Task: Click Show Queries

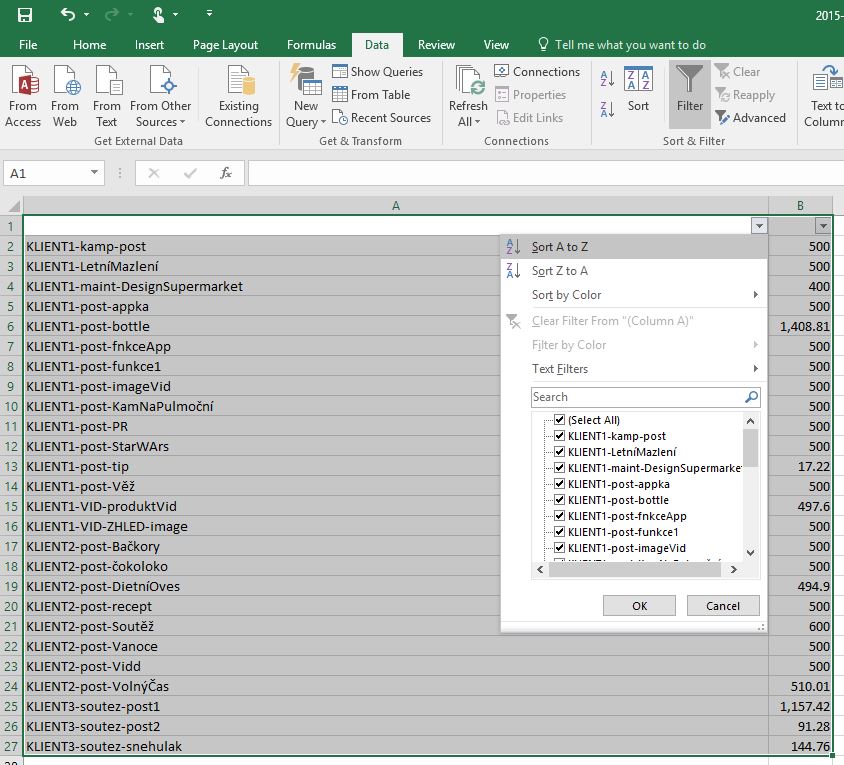Action: pyautogui.click(x=377, y=72)
